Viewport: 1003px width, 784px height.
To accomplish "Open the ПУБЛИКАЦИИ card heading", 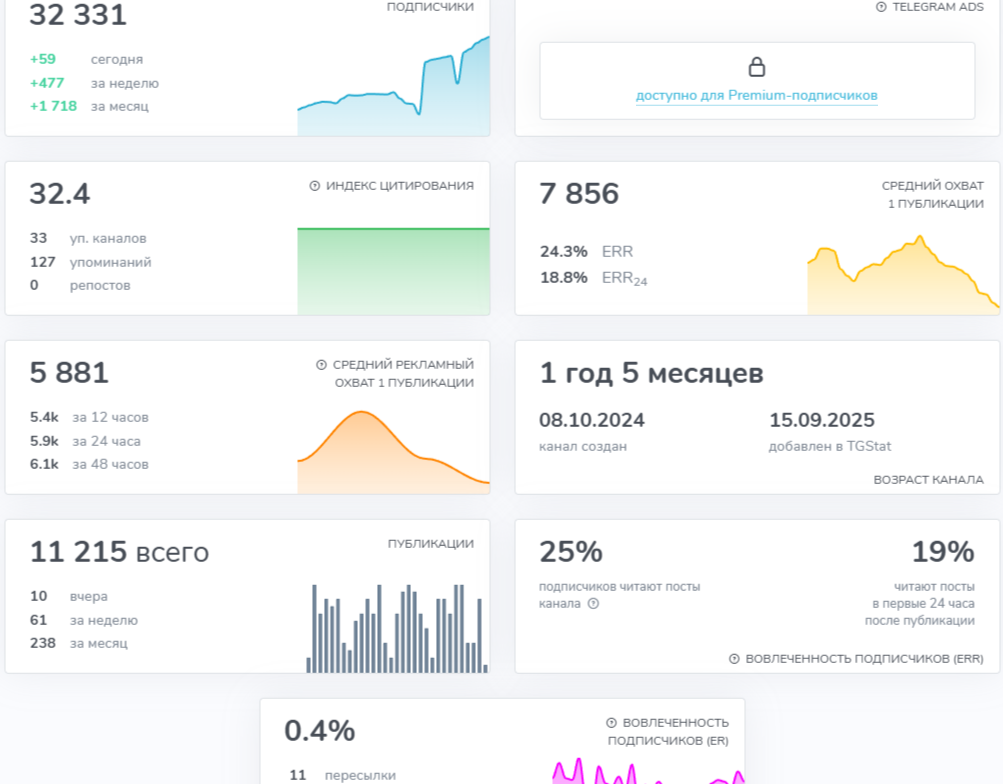I will click(431, 544).
